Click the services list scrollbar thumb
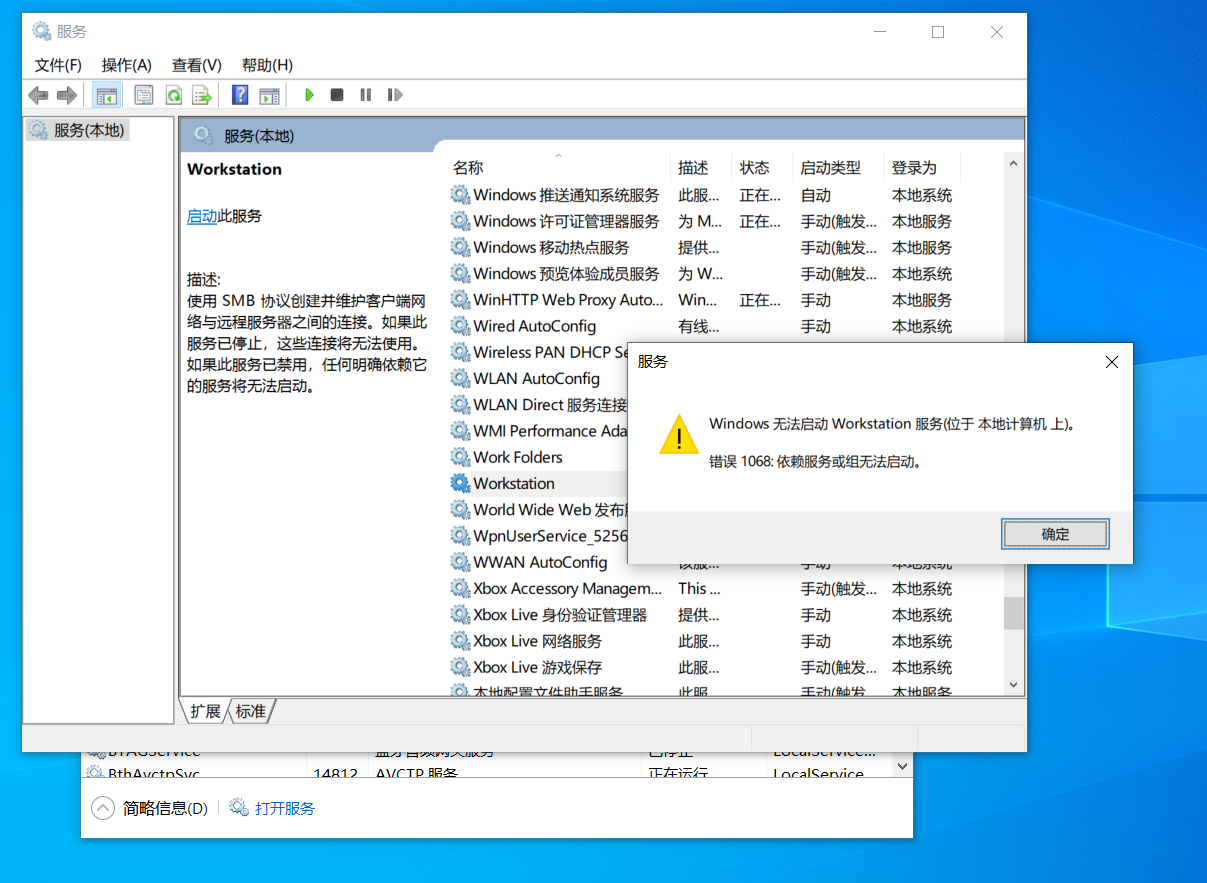 pos(1013,613)
